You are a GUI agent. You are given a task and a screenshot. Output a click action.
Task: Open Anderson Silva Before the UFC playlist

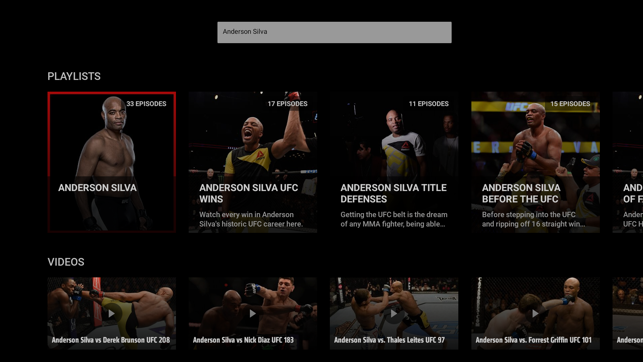535,162
